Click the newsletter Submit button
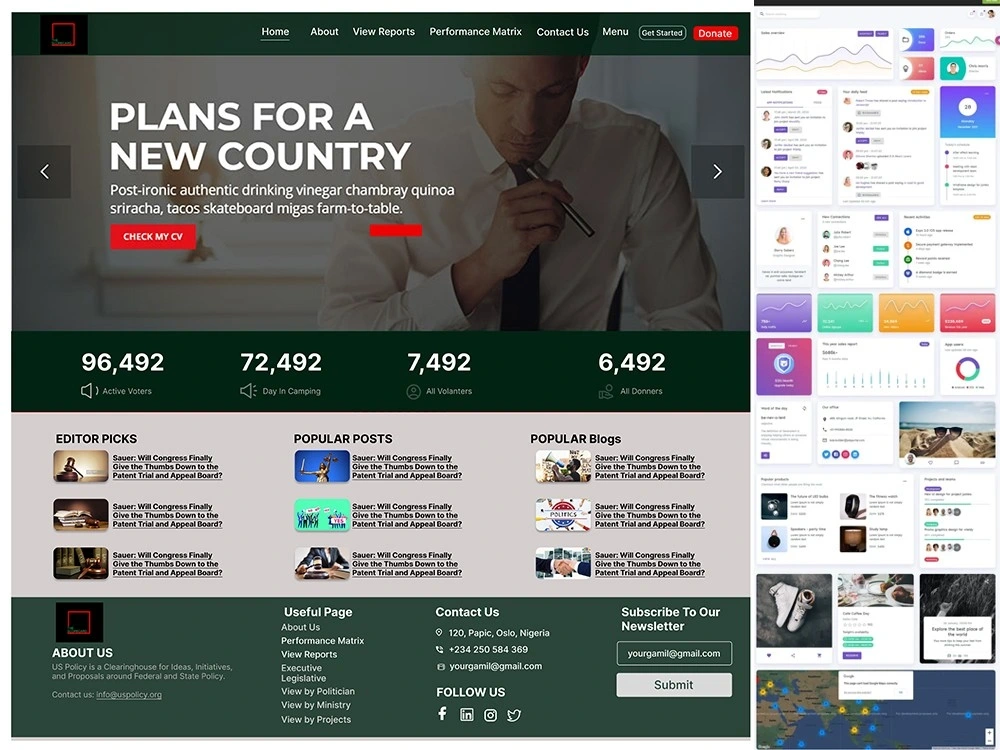The image size is (1000, 750). click(674, 685)
